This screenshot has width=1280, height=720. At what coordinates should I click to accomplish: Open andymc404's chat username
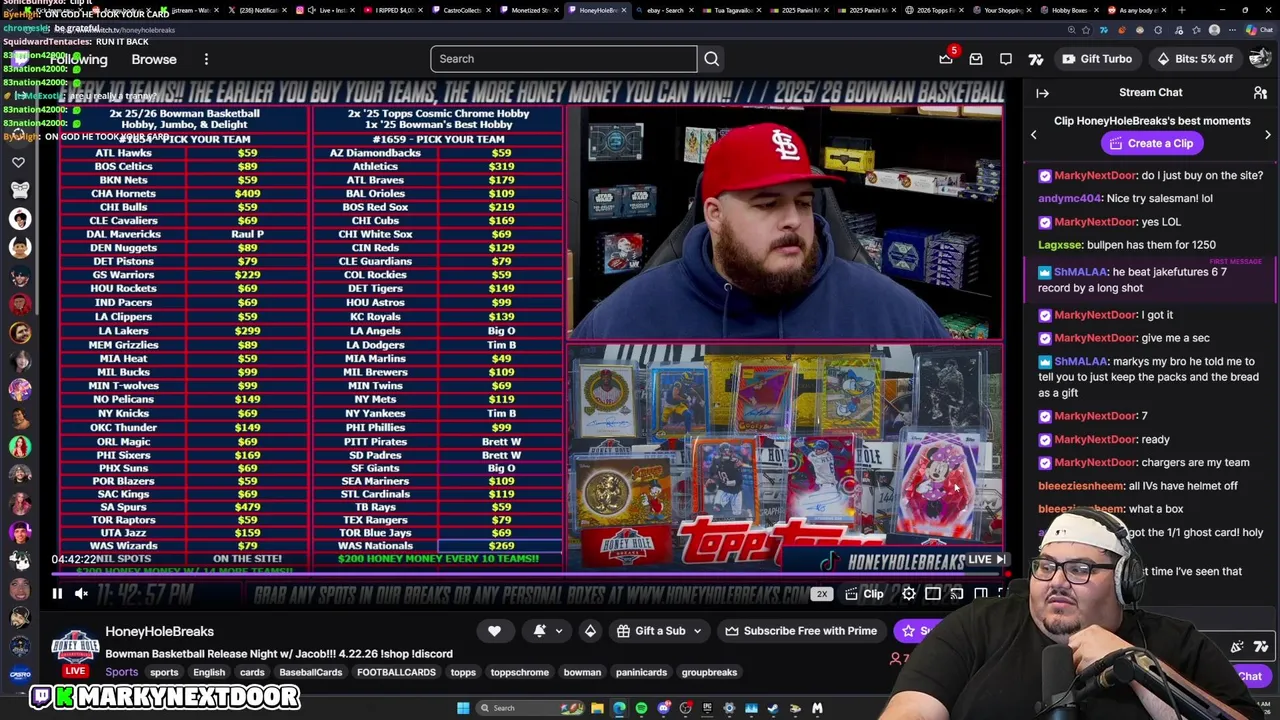1069,199
